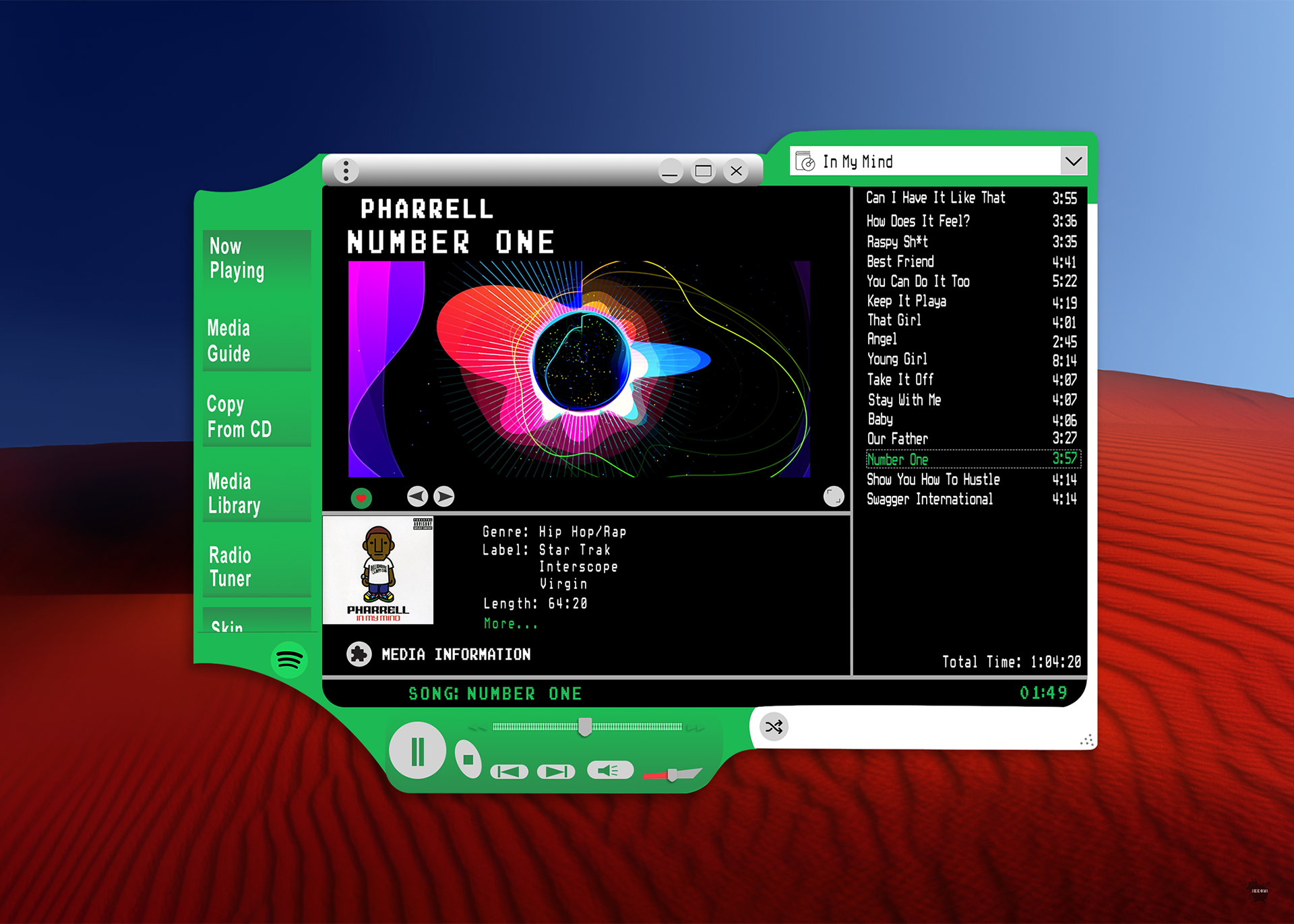Click the 'Length: 64:20' line
1294x924 pixels.
click(535, 603)
